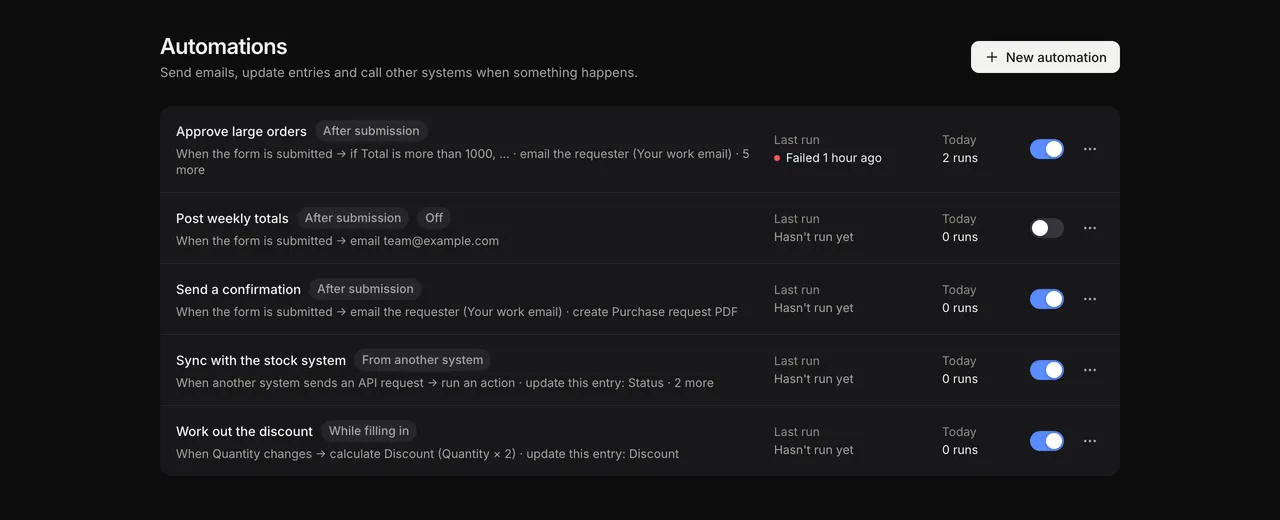Turn off the Send a confirmation toggle

click(1047, 299)
